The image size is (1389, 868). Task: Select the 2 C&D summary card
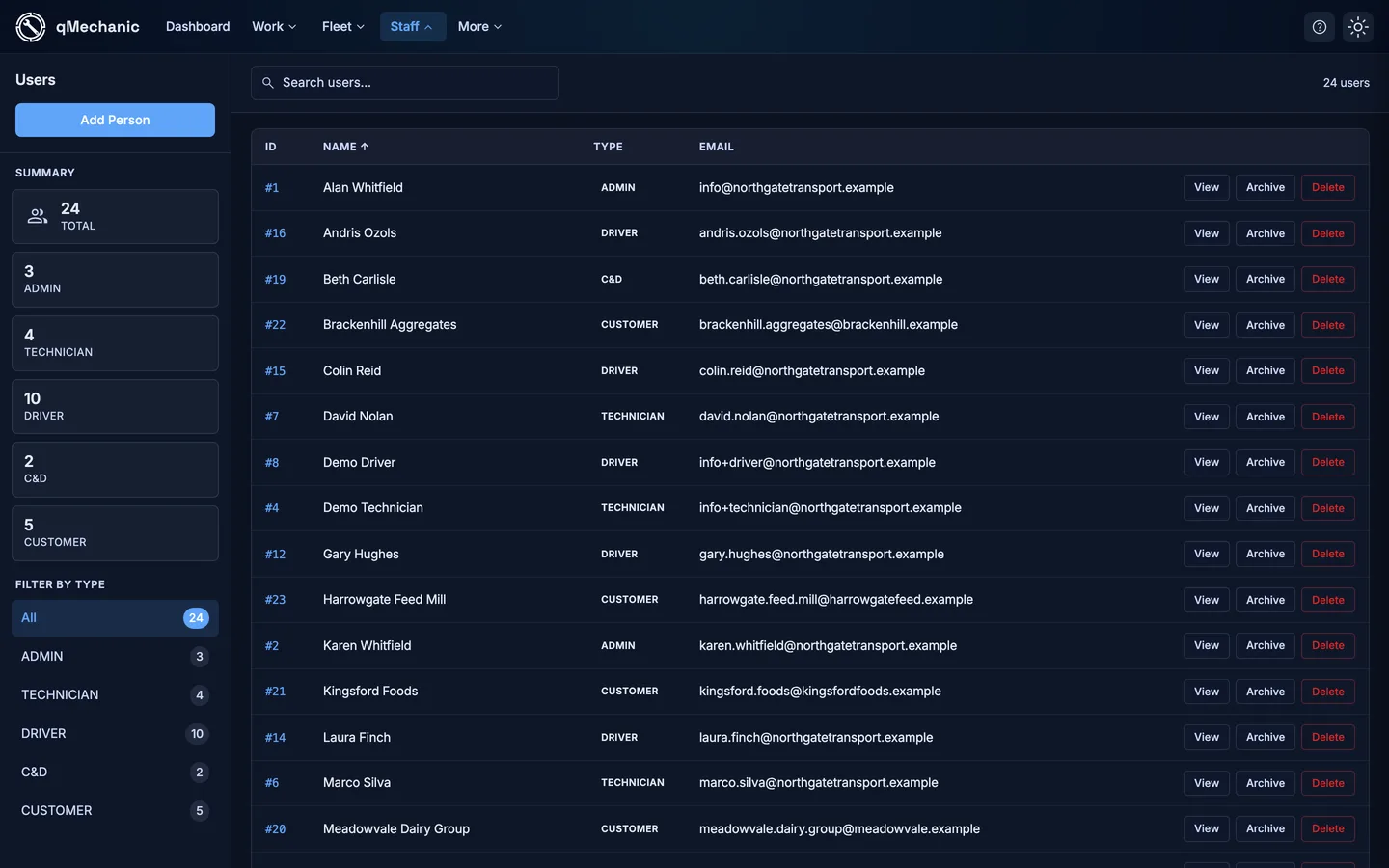[x=115, y=470]
